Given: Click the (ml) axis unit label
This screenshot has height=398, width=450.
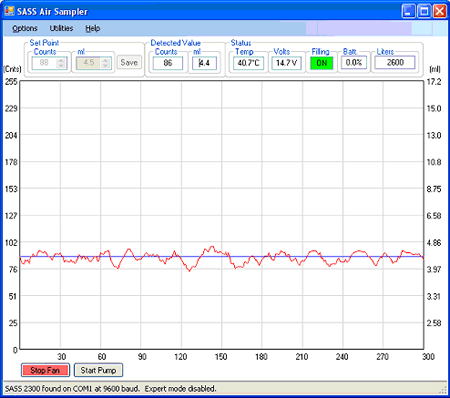Looking at the screenshot, I should [x=435, y=69].
